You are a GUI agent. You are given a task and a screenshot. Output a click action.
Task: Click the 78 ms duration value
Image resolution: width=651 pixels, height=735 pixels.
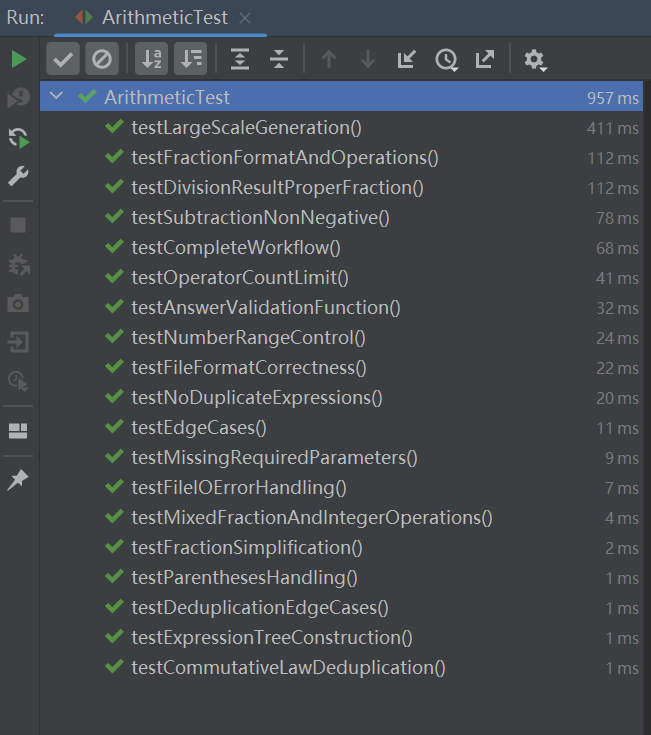[617, 218]
